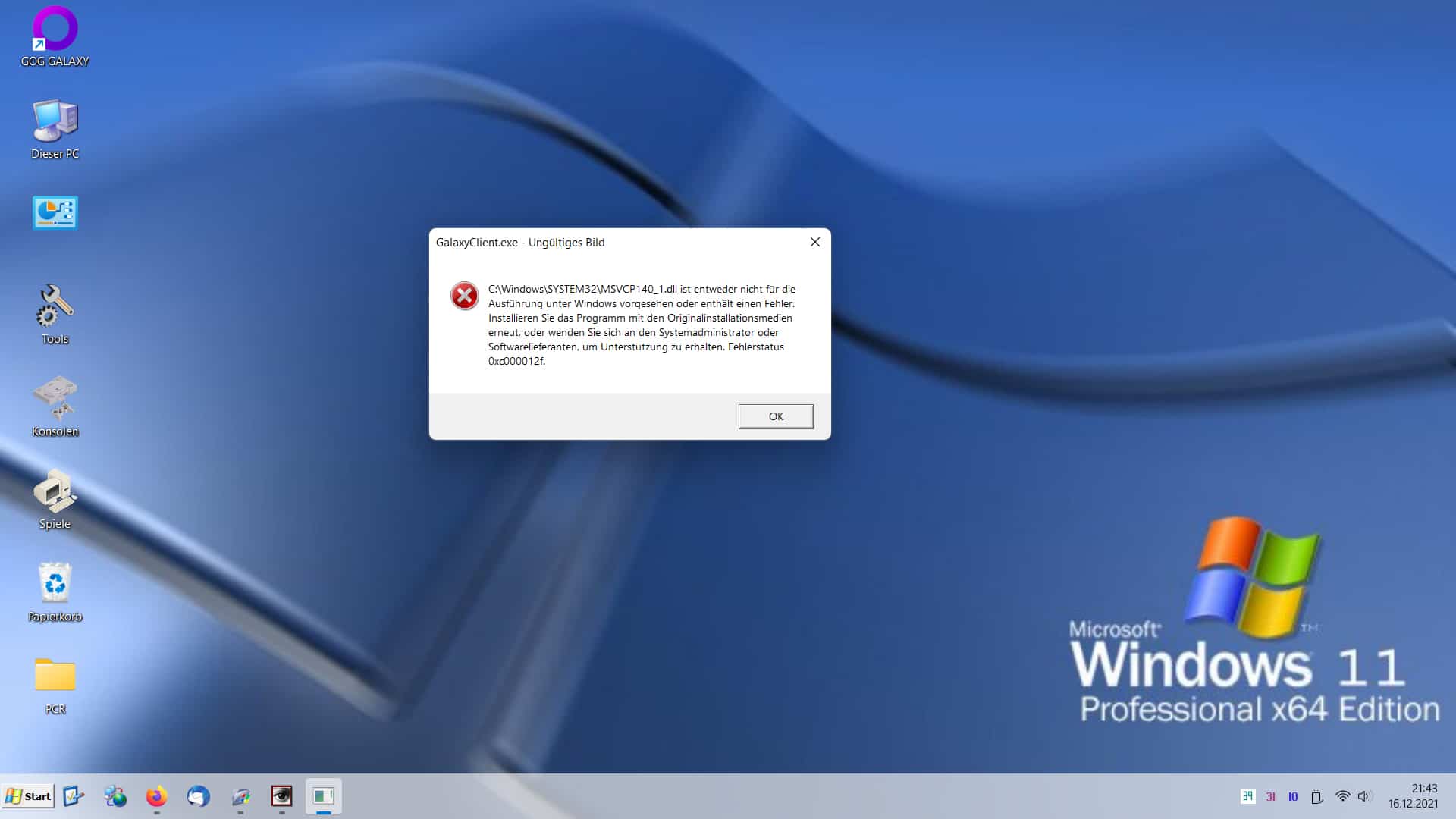Click the dialog title 'GalaxyClient.exe - Ungültiges Bild'

tap(520, 243)
